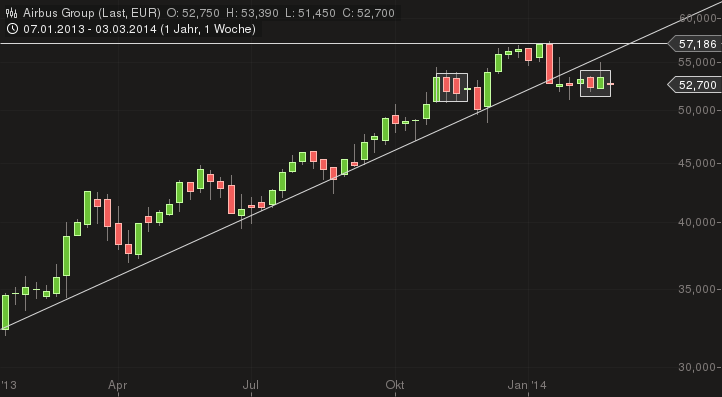
Task: Click the Apr time axis label
Action: [x=118, y=385]
